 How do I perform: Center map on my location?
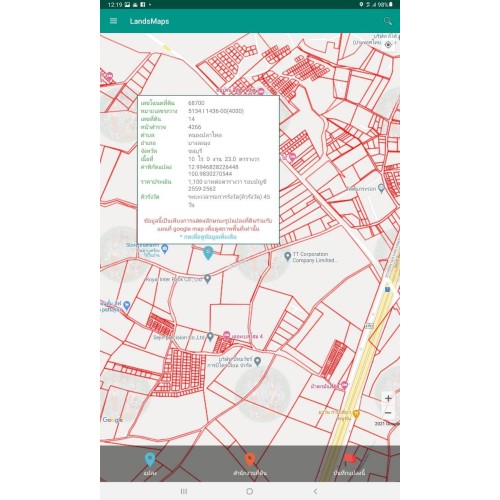point(388,45)
